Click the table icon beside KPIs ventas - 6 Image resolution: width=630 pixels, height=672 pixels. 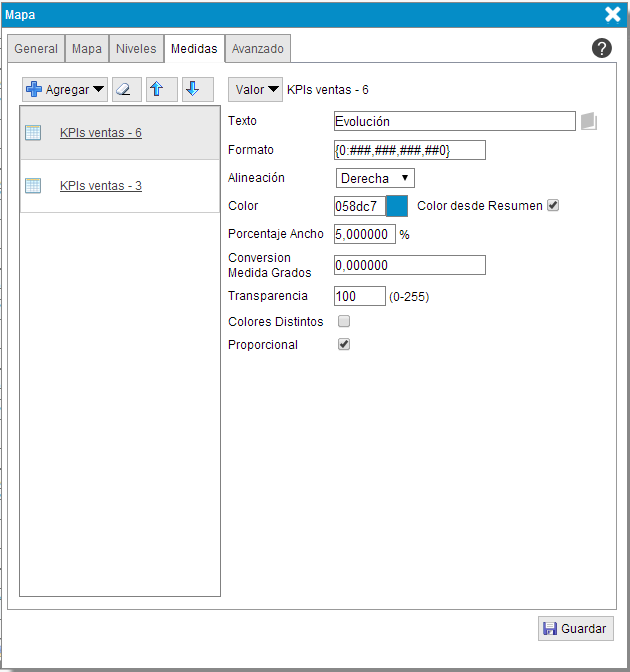33,132
